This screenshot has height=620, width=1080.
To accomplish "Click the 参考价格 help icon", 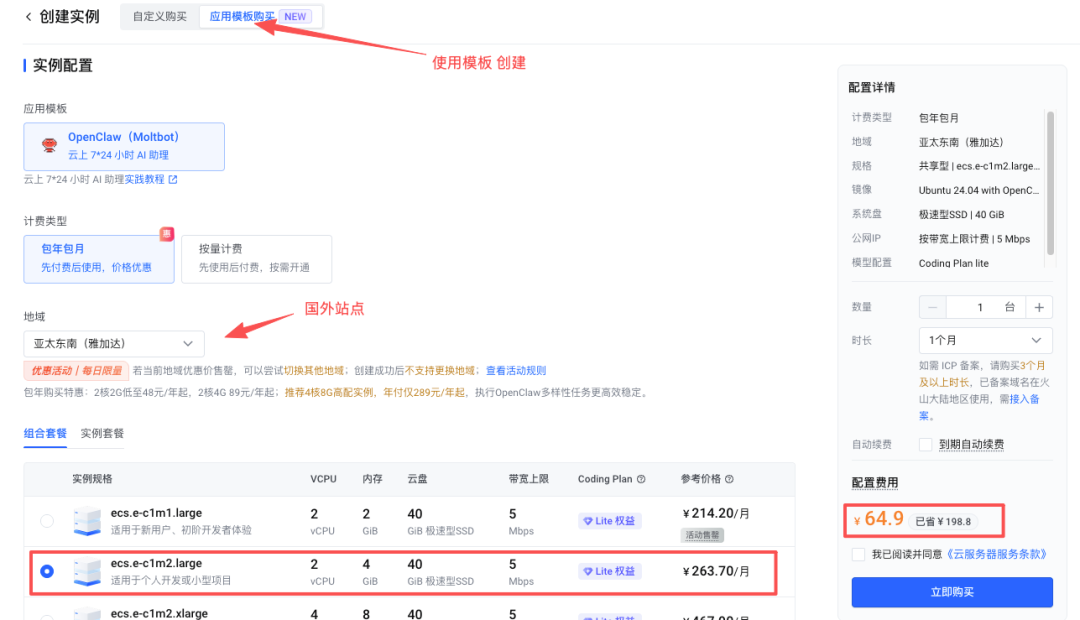I will [x=729, y=479].
